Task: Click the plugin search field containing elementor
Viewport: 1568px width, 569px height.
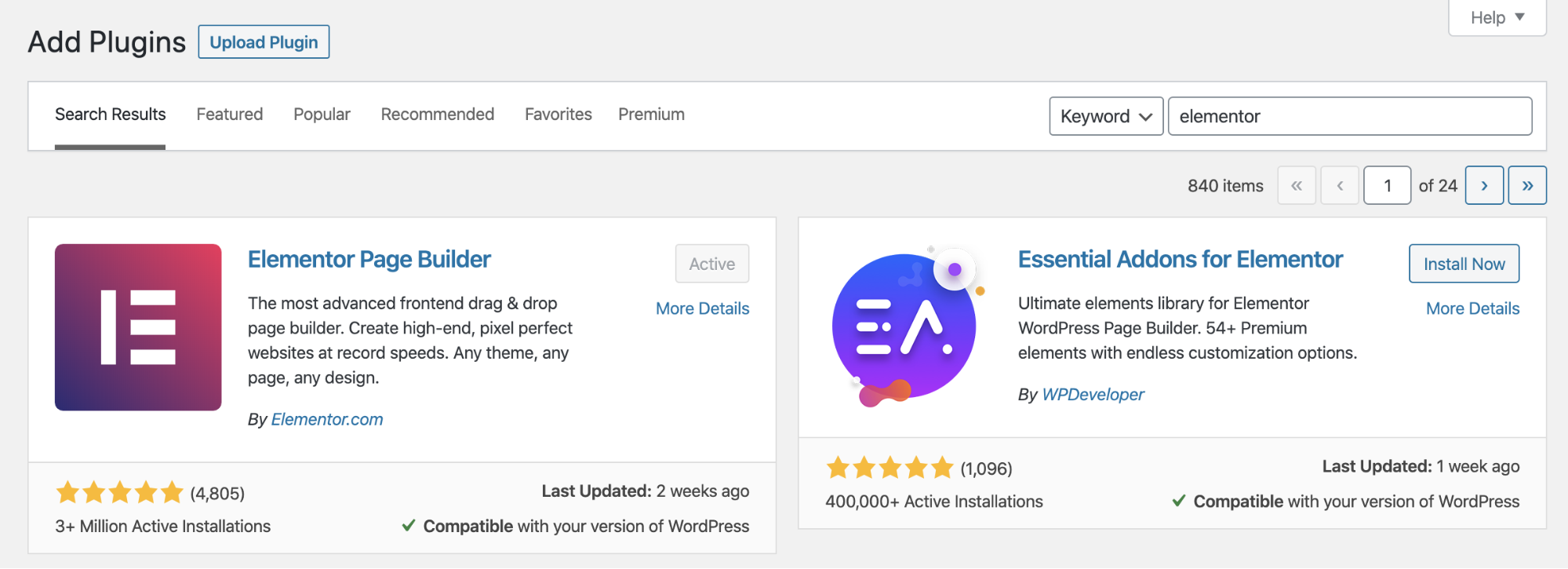Action: coord(1350,116)
